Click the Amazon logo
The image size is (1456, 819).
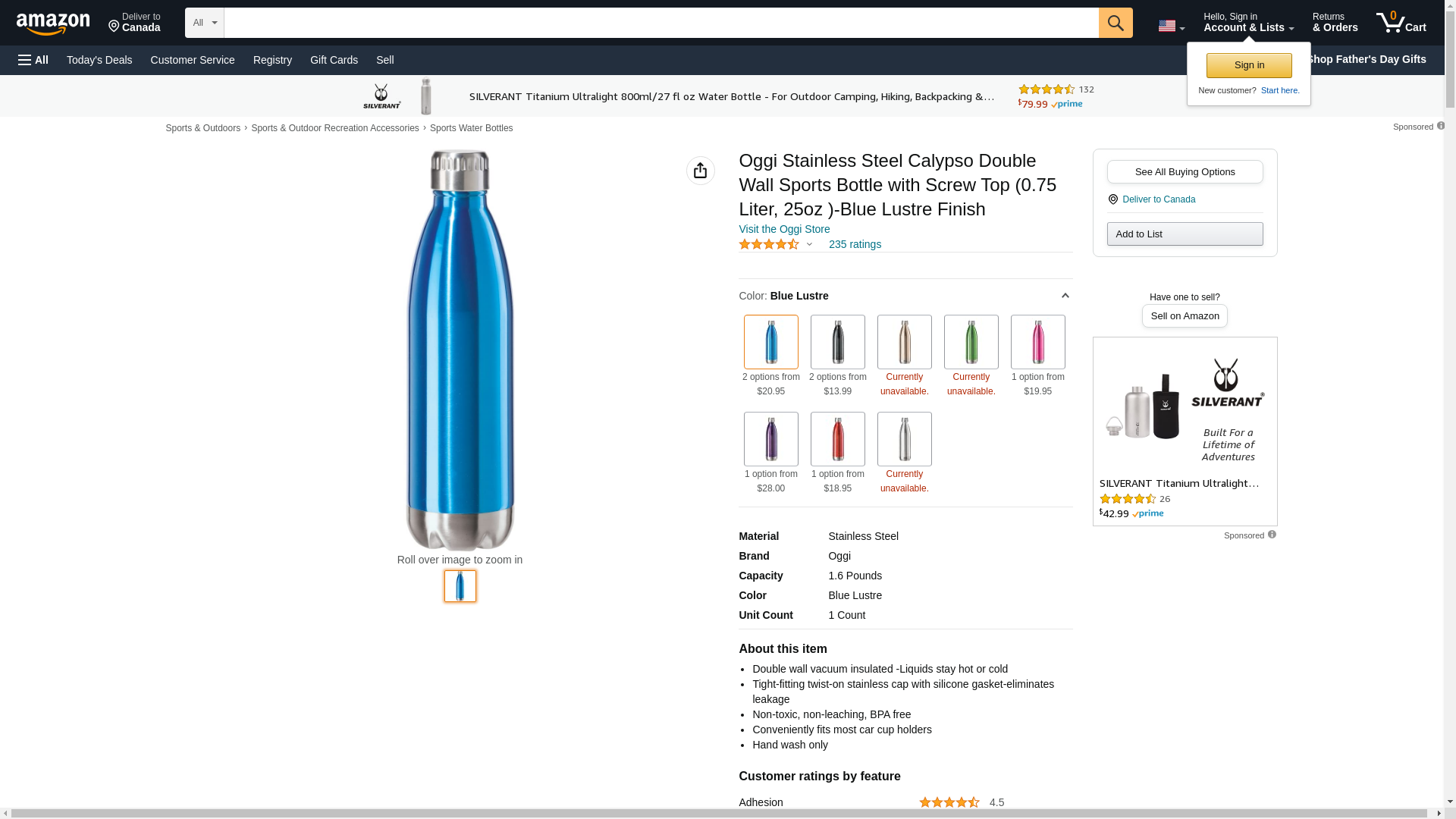pos(53,24)
